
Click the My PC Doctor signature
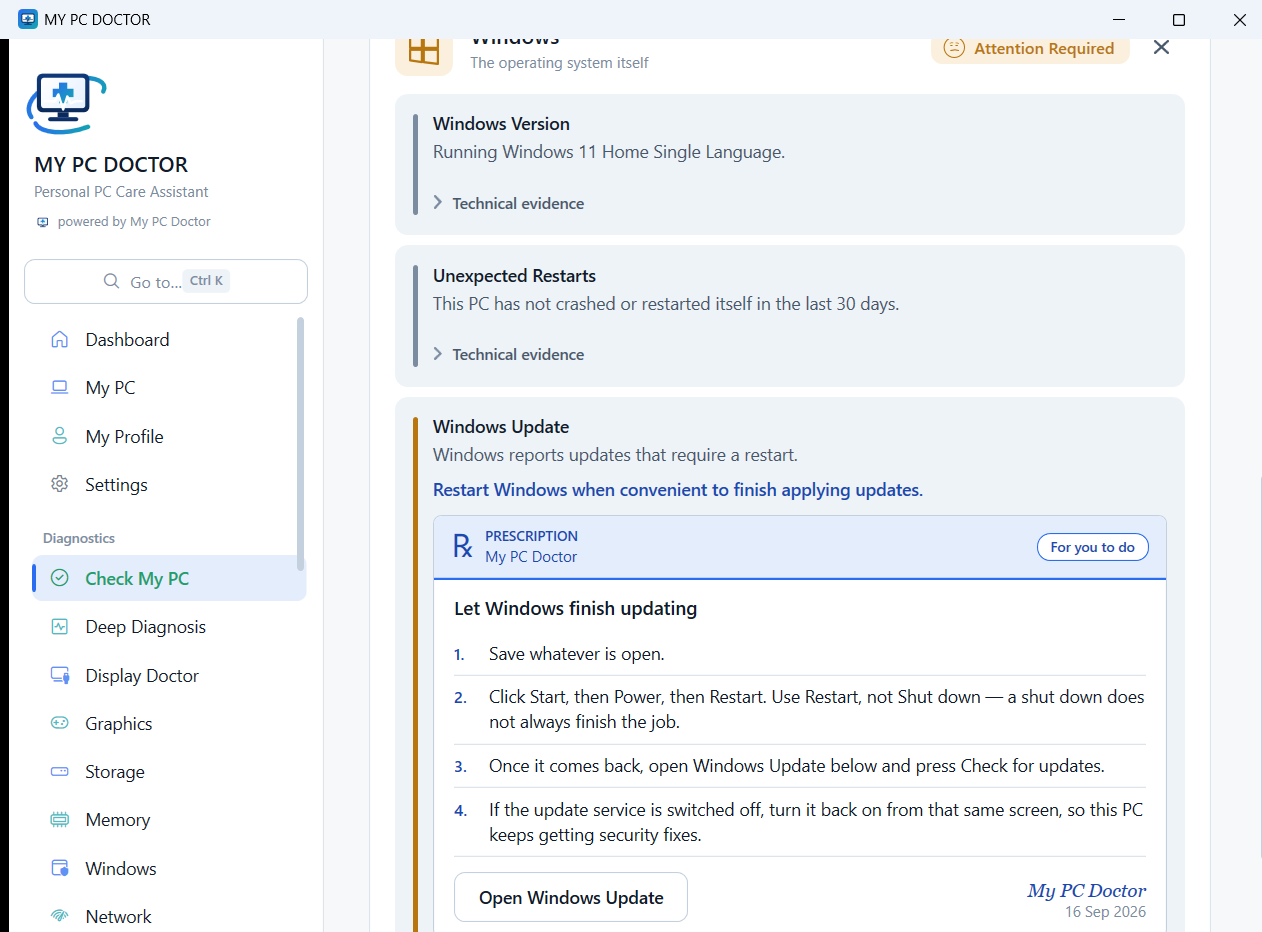point(1087,890)
